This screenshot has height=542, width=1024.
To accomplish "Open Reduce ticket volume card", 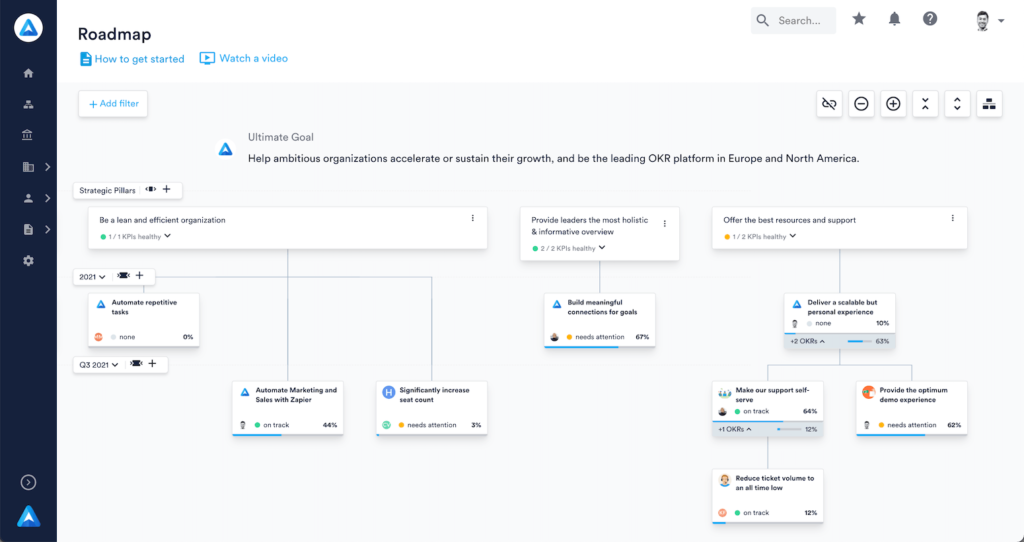I will 768,496.
